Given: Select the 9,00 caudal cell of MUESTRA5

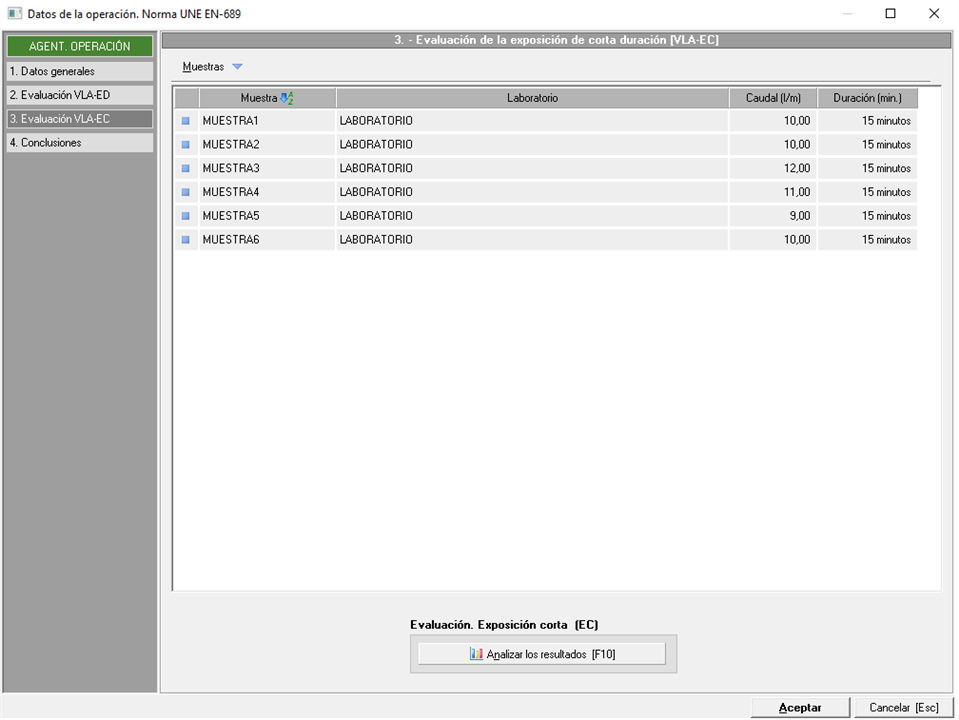Looking at the screenshot, I should click(x=773, y=216).
